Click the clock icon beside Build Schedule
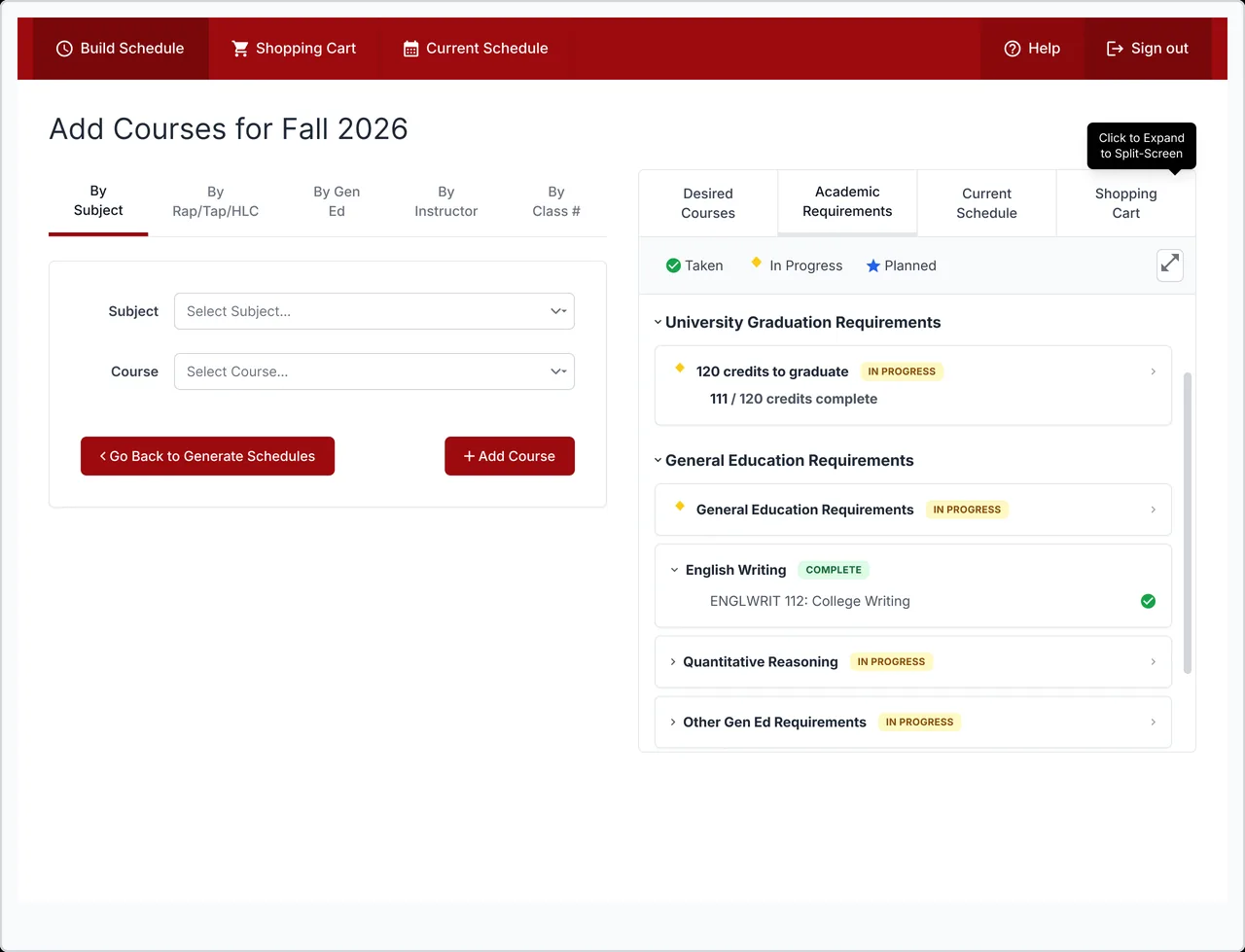The height and width of the screenshot is (952, 1245). pyautogui.click(x=64, y=49)
